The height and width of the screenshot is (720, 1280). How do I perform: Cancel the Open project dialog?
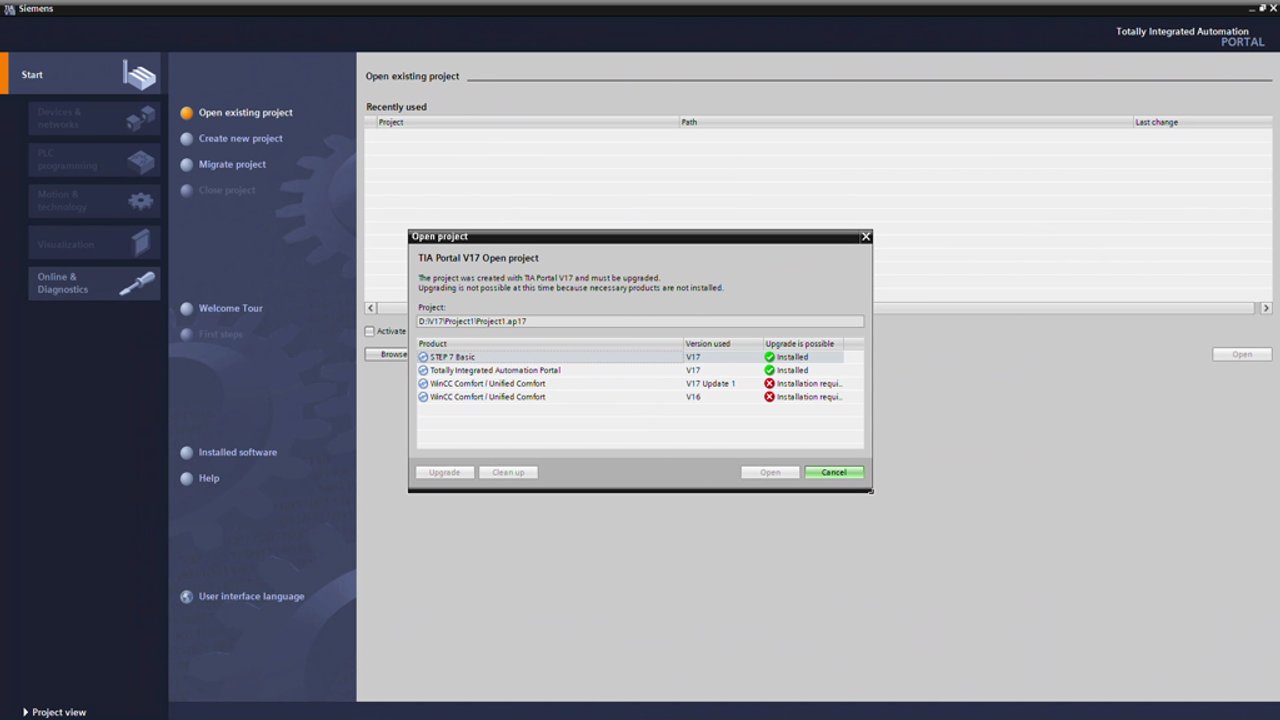click(834, 472)
